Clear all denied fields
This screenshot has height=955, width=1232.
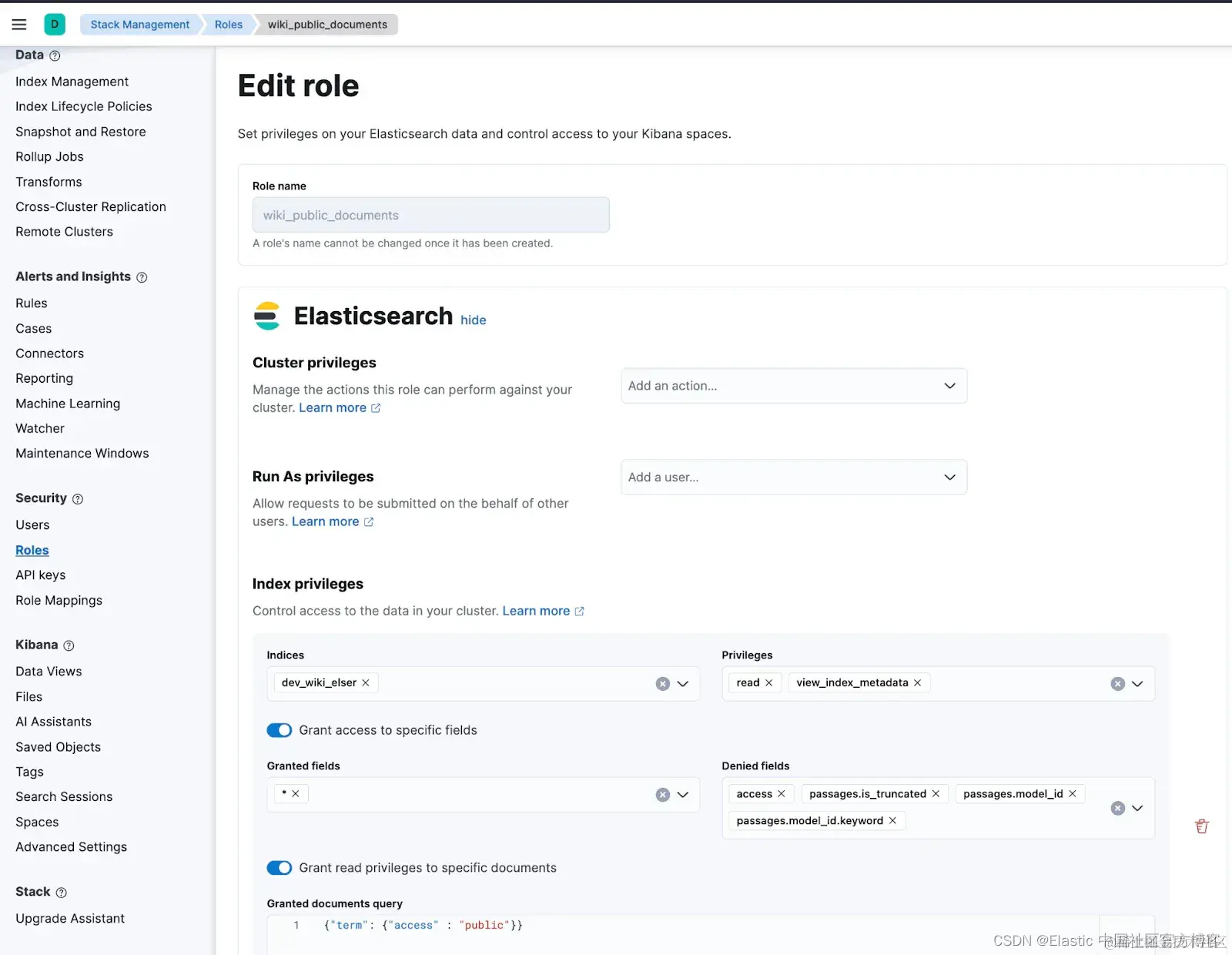tap(1118, 808)
